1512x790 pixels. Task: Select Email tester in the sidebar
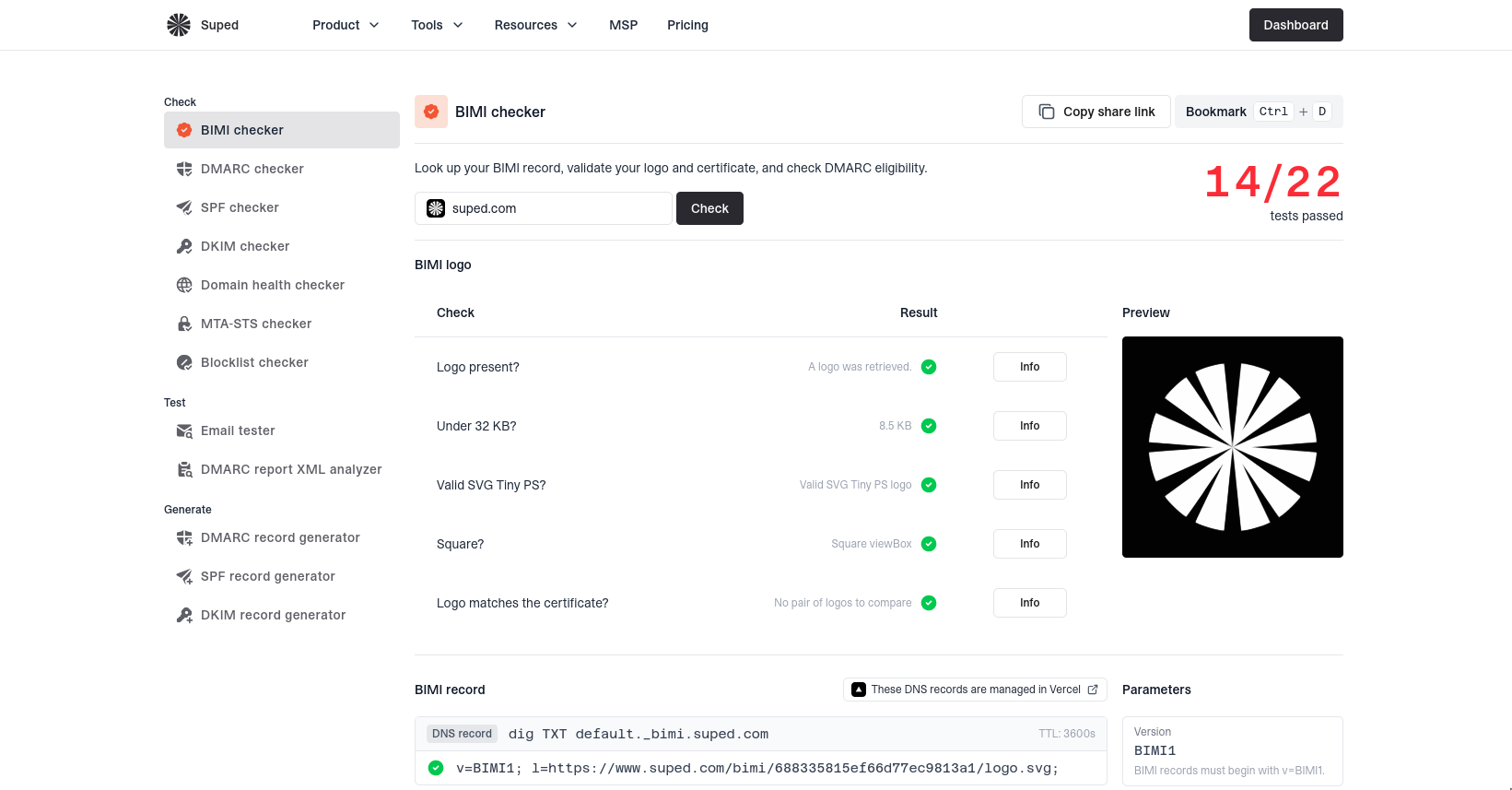point(282,430)
